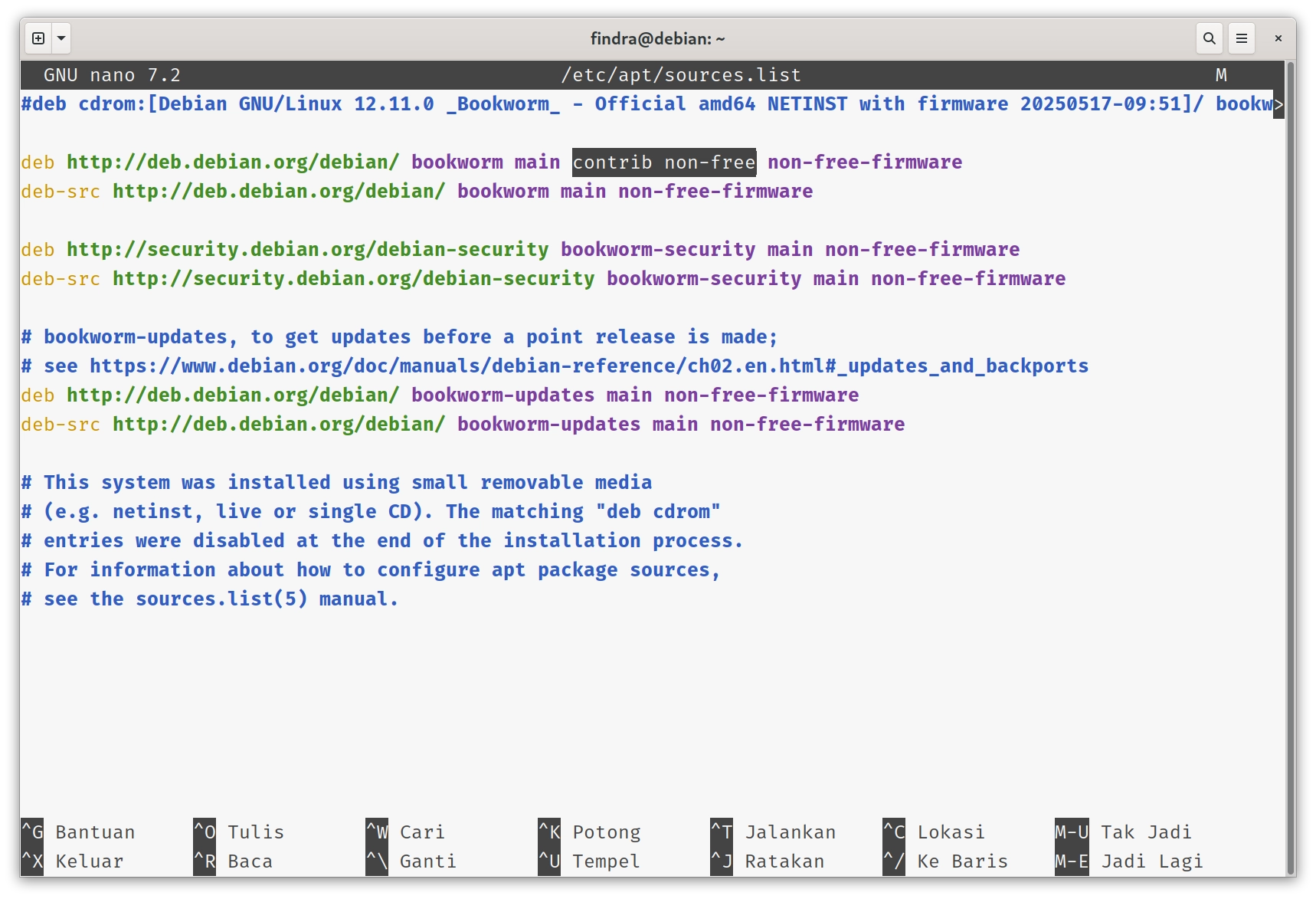Click the ^X Keluar exit shortcut

[73, 861]
